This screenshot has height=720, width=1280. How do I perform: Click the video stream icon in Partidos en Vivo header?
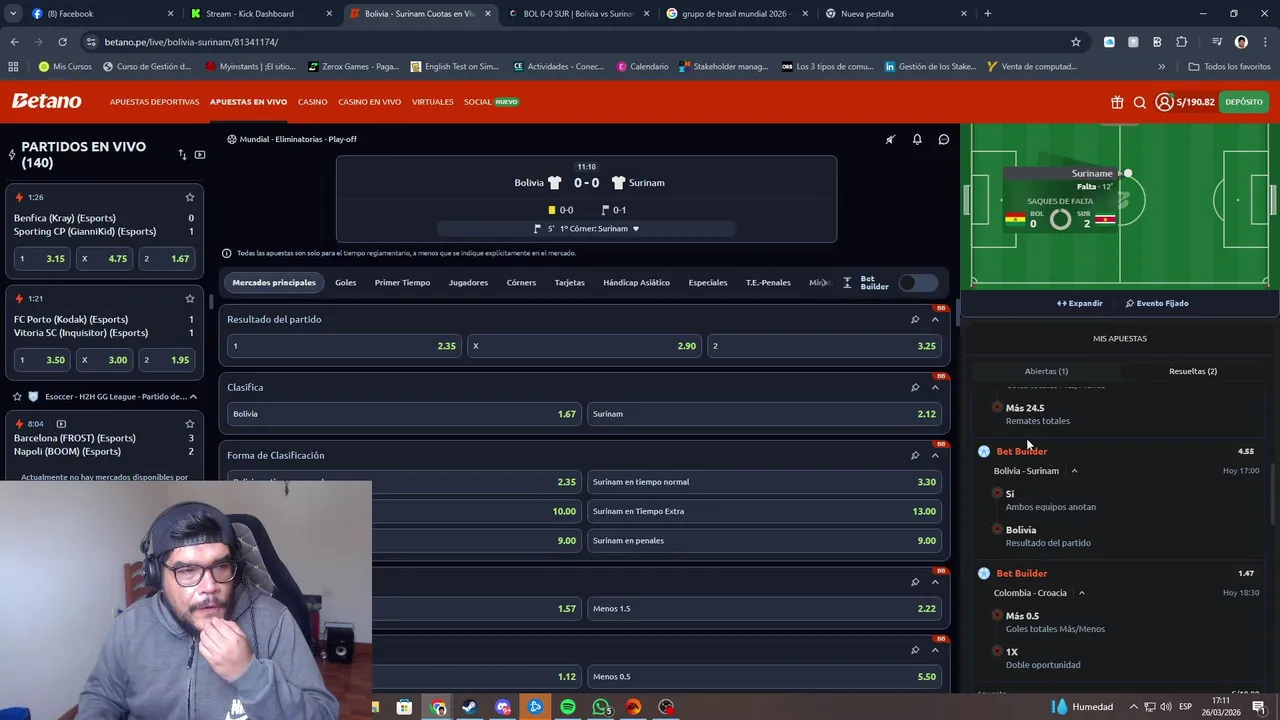click(200, 154)
